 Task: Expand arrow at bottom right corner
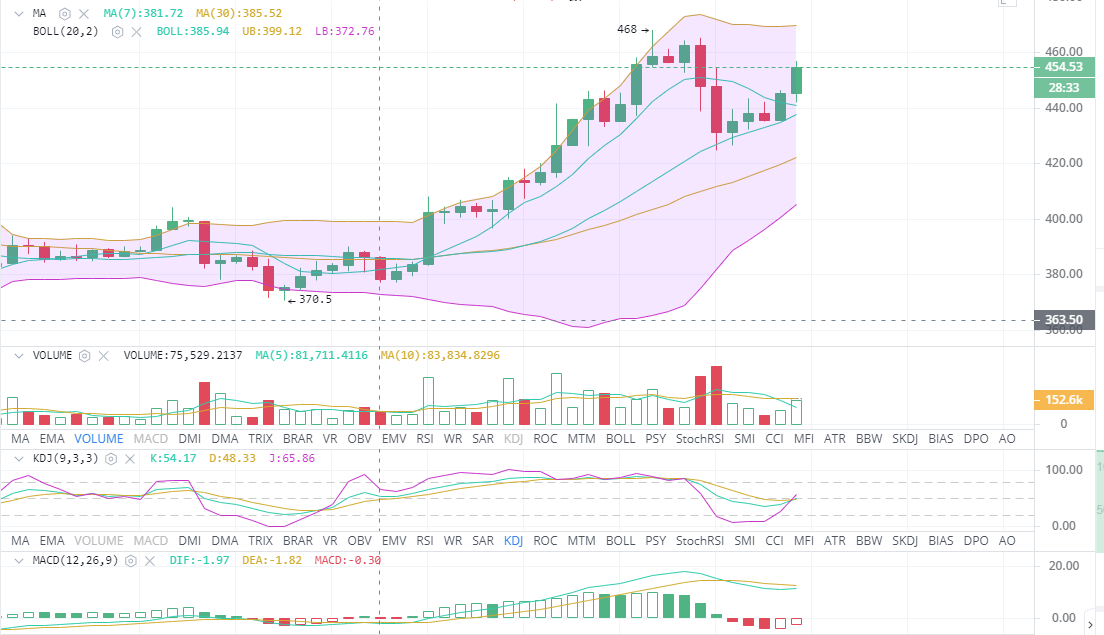click(1091, 624)
